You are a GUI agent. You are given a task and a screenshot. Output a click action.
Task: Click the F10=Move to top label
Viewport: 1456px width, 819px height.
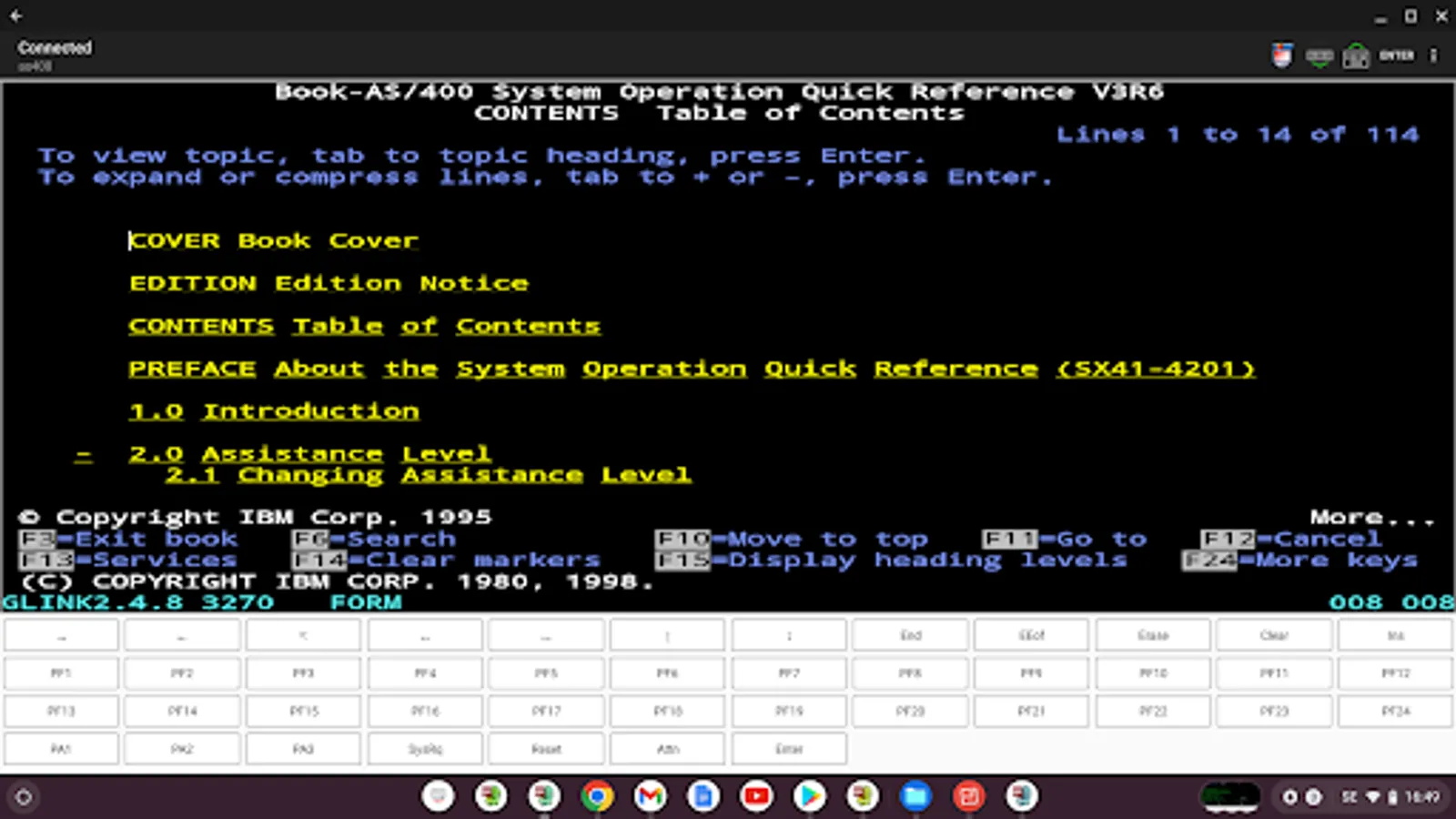tap(792, 539)
